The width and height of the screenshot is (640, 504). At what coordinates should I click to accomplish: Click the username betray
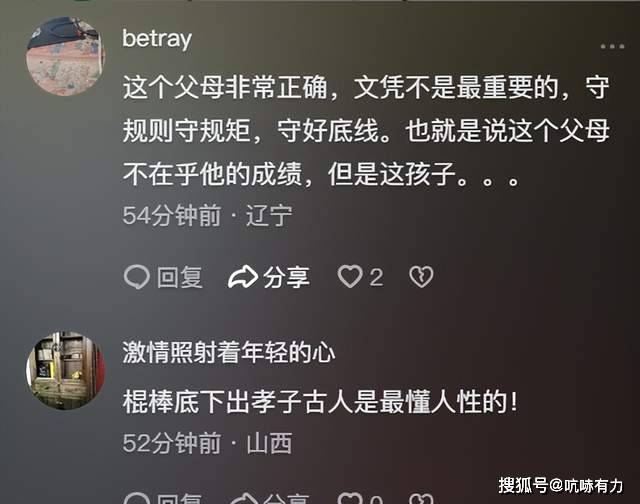[x=157, y=39]
